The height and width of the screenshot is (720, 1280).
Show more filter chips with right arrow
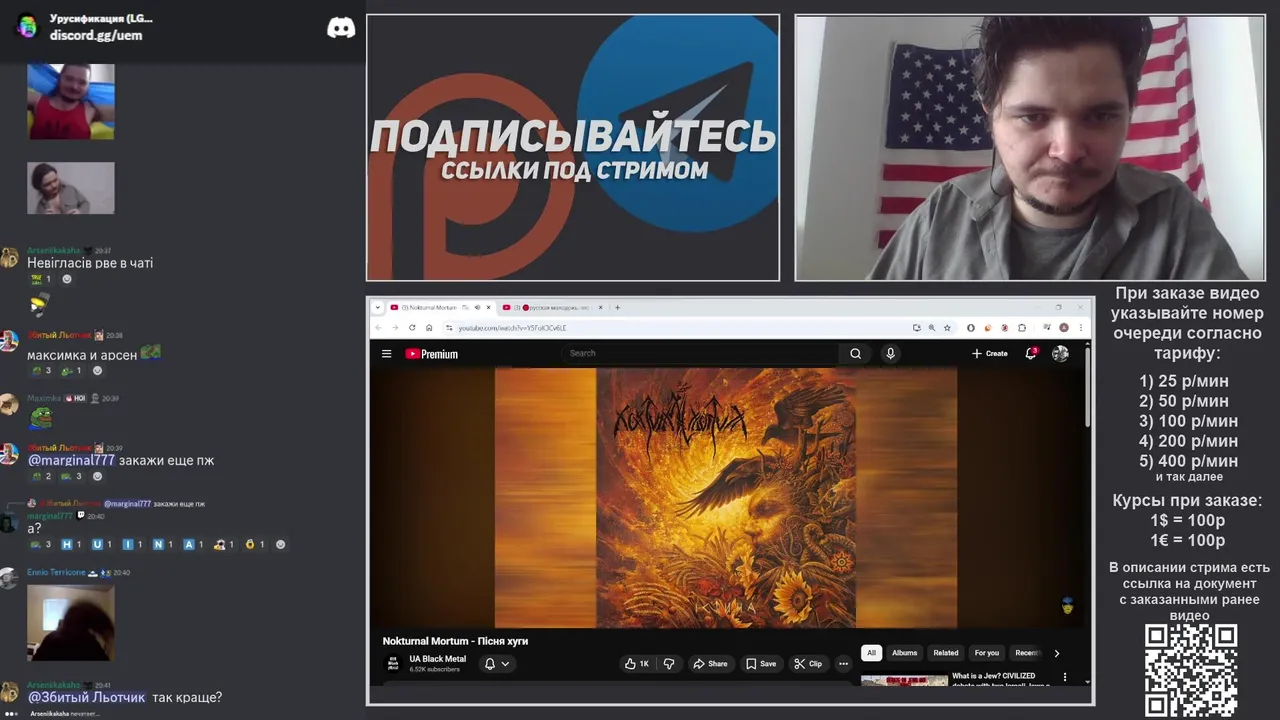point(1056,653)
